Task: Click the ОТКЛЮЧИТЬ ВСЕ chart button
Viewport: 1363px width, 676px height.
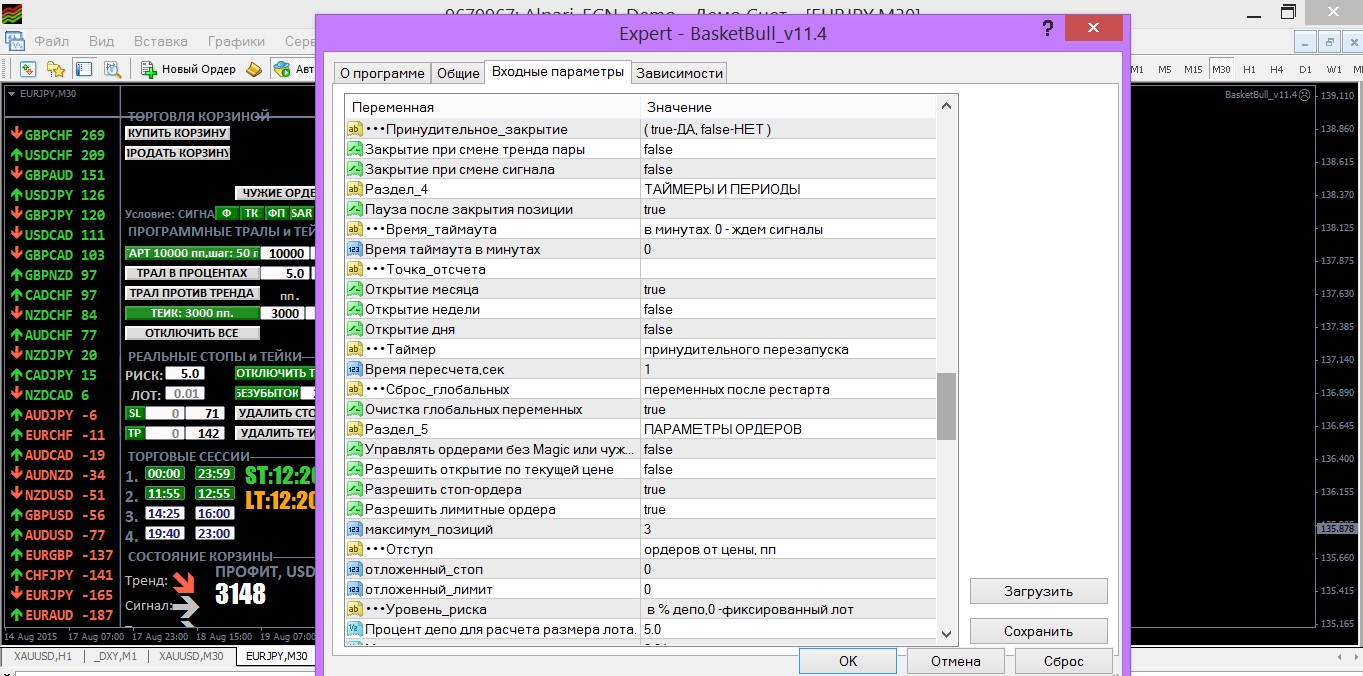Action: 192,333
